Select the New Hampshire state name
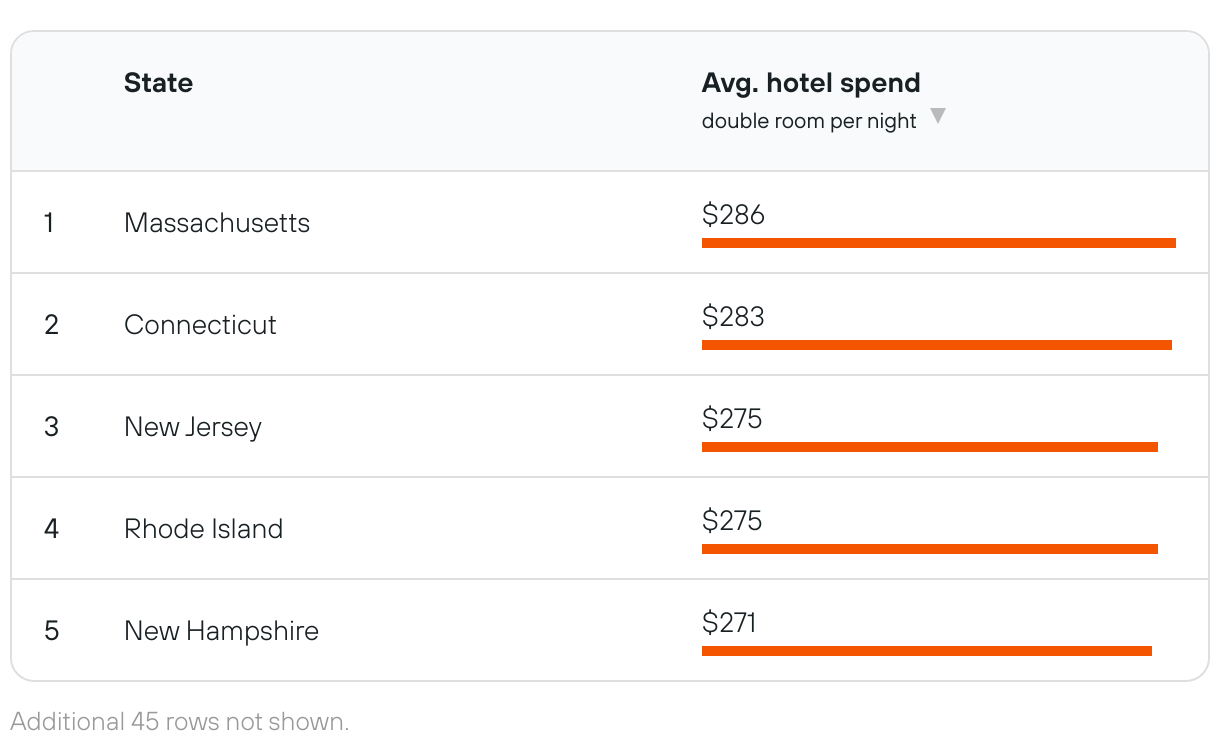This screenshot has height=748, width=1220. point(221,631)
